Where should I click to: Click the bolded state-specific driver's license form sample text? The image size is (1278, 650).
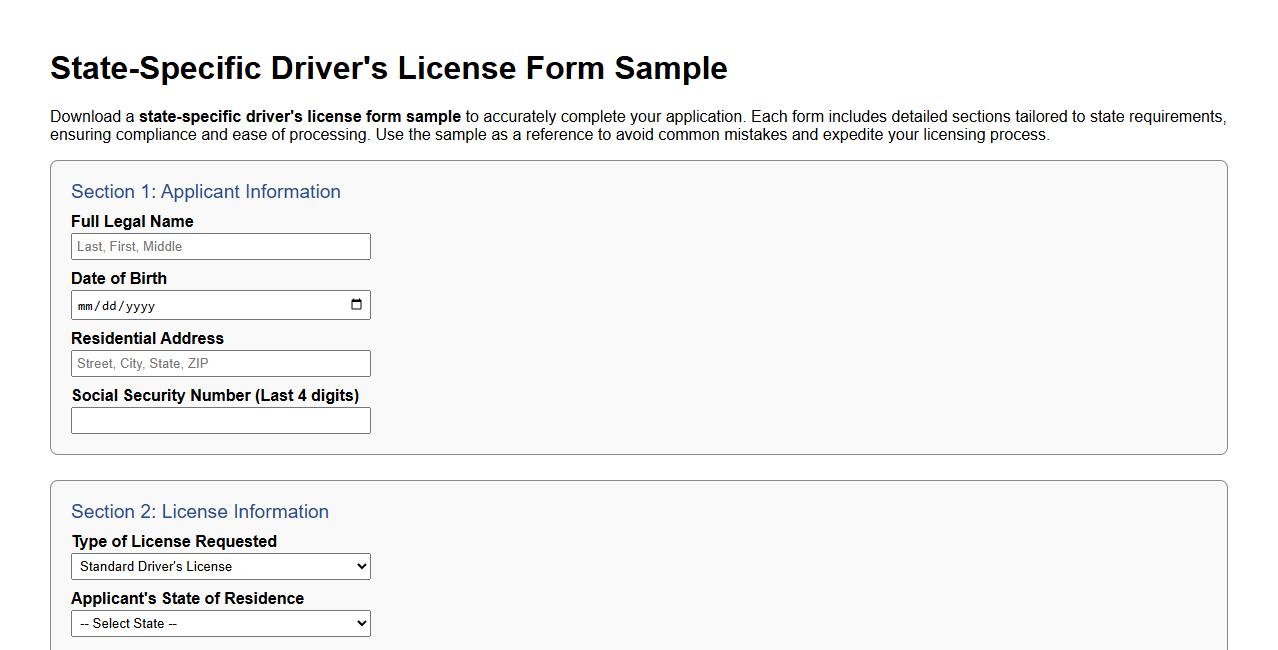[301, 116]
